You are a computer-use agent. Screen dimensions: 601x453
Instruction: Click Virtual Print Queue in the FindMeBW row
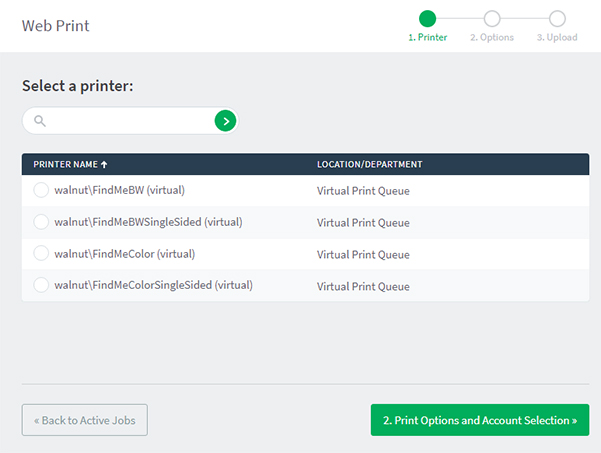363,191
